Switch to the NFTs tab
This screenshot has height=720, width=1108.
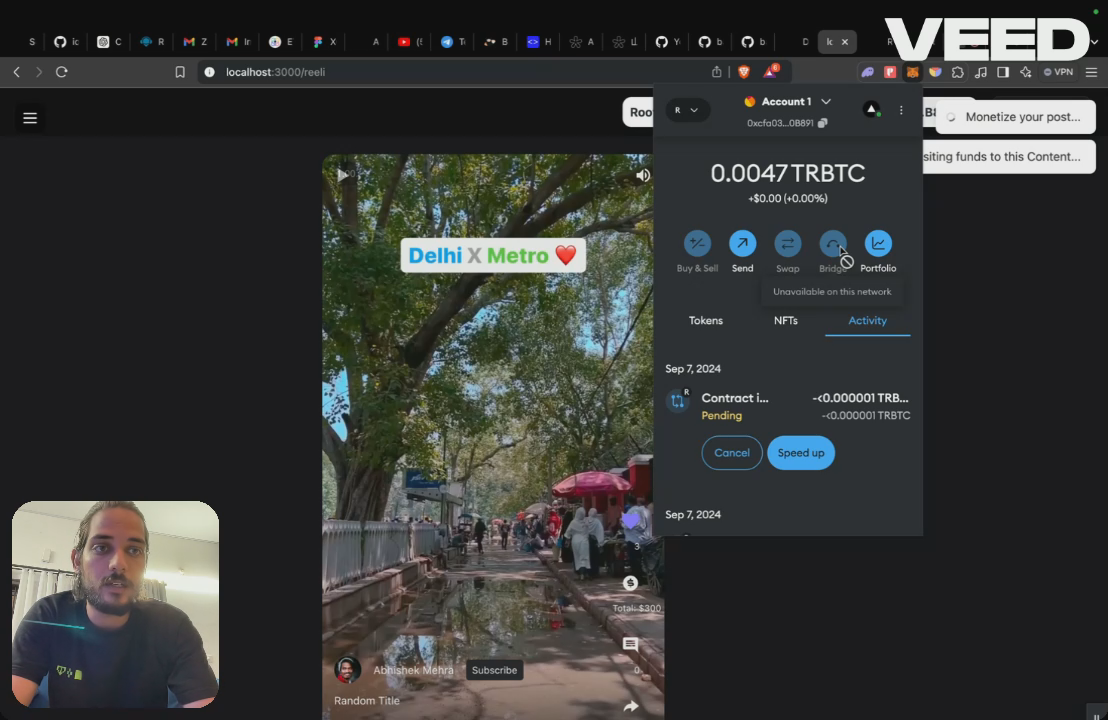[786, 320]
